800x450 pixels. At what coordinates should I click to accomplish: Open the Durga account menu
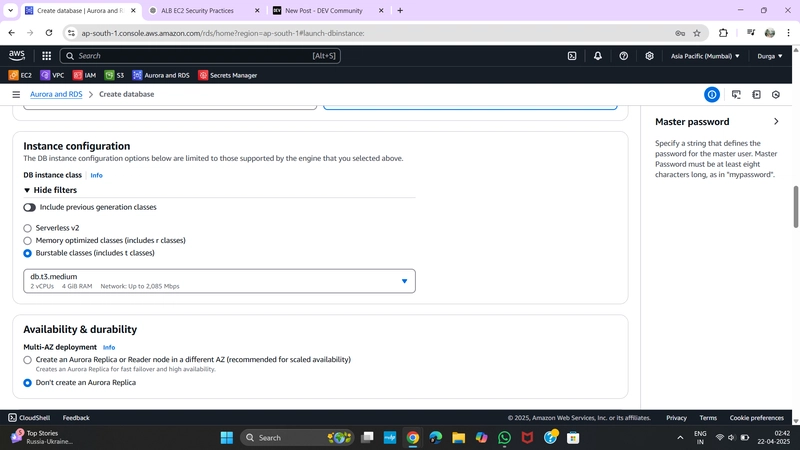point(769,56)
